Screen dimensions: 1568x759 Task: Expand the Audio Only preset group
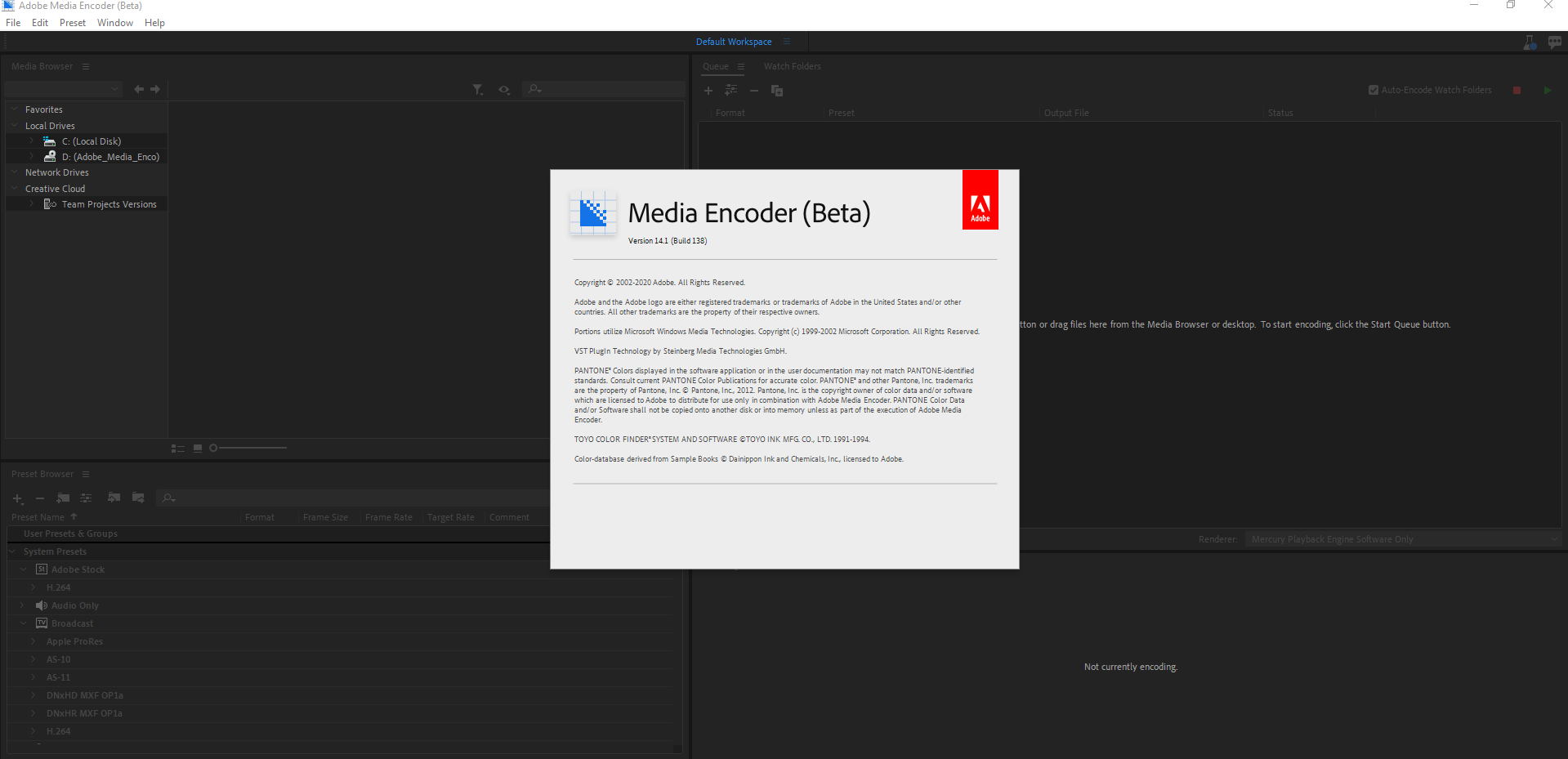pos(23,605)
